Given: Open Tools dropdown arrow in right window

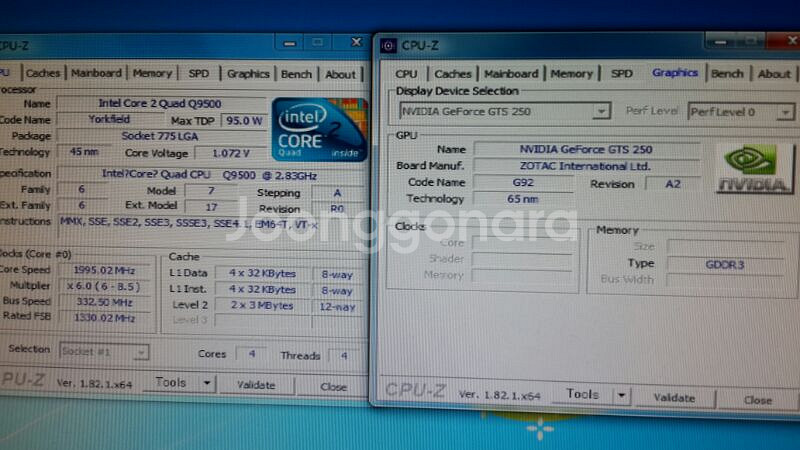Looking at the screenshot, I should [x=621, y=395].
